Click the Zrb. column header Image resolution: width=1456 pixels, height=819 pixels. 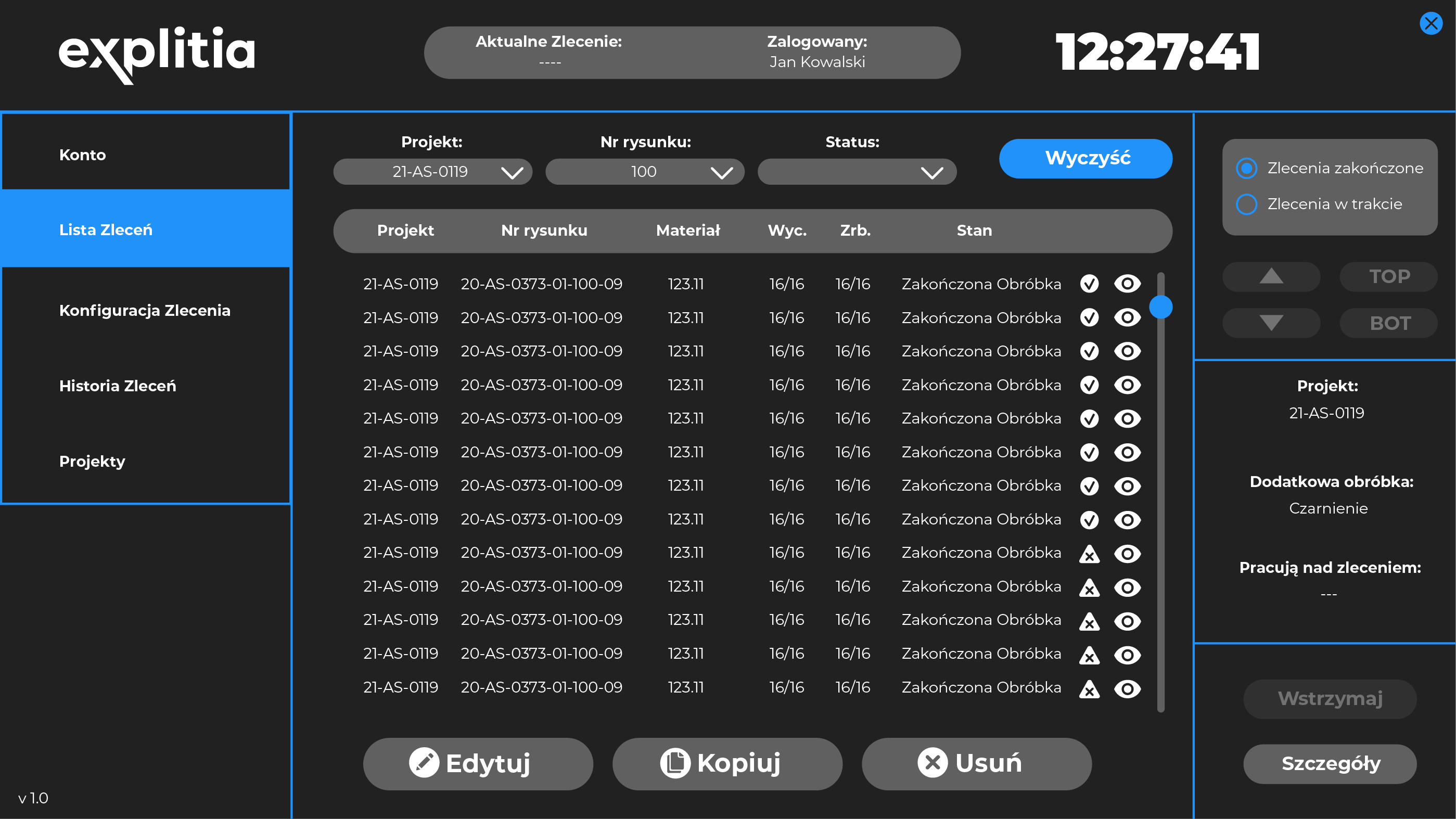pyautogui.click(x=854, y=231)
